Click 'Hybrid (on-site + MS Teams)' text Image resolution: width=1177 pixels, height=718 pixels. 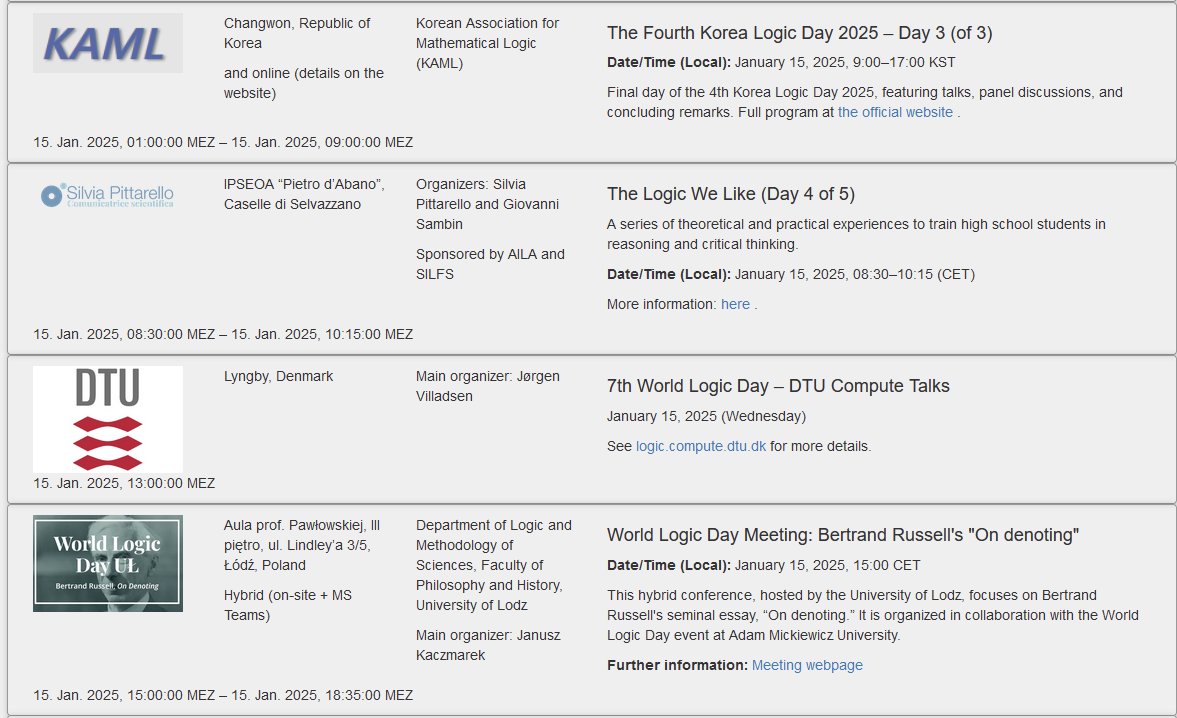tap(287, 605)
